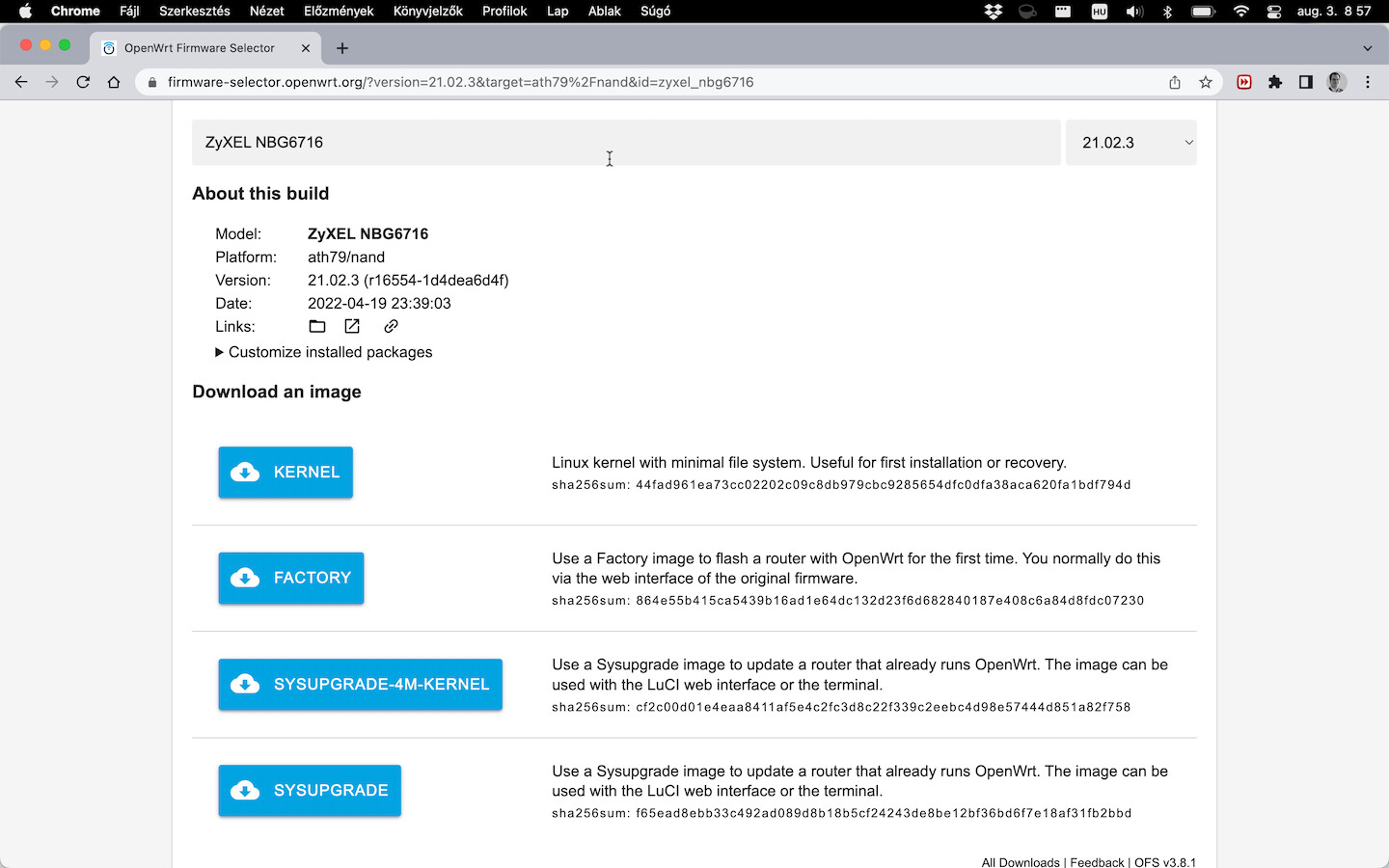Go forward with the browser forward arrow
The height and width of the screenshot is (868, 1389).
coord(52,82)
